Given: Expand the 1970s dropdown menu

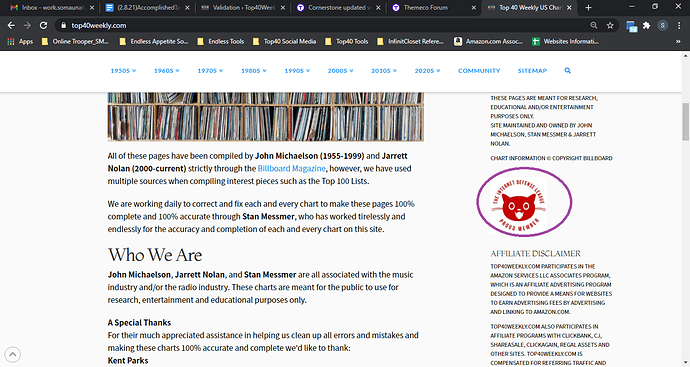Looking at the screenshot, I should coord(210,70).
